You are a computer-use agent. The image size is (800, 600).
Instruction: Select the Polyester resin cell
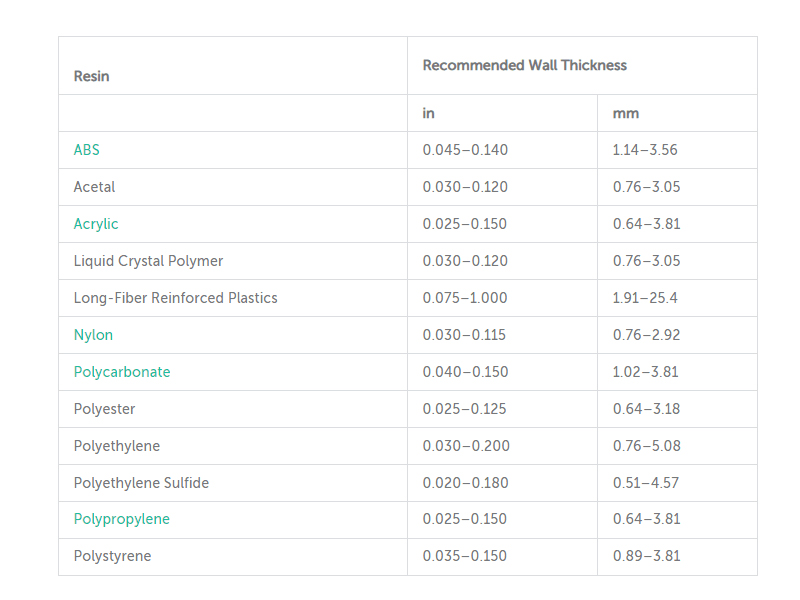point(105,409)
